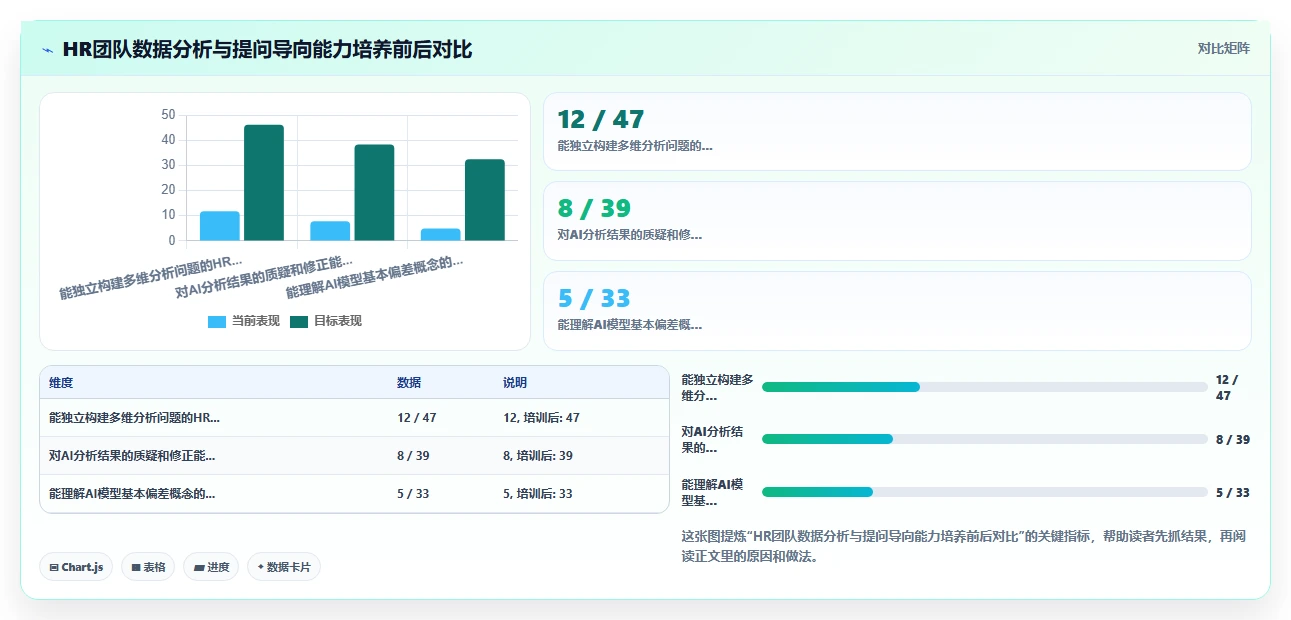The height and width of the screenshot is (620, 1291).
Task: Click progress bar for 对AI分析结果的...
Action: click(x=985, y=439)
